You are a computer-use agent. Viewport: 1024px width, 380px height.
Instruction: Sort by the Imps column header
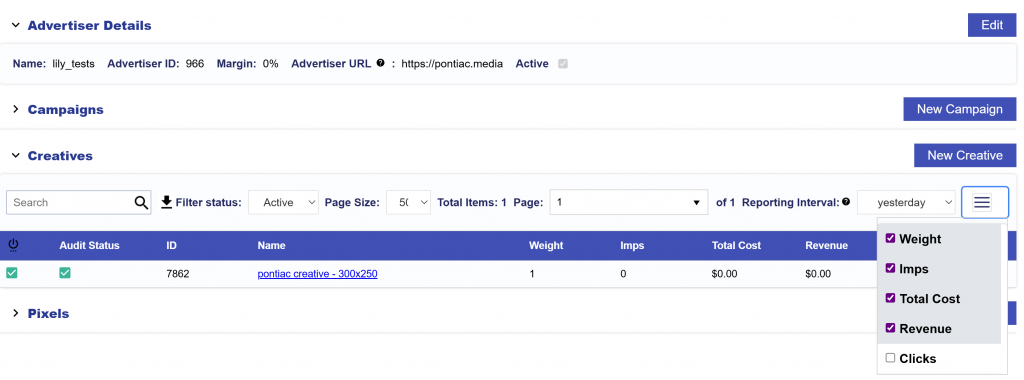click(632, 246)
